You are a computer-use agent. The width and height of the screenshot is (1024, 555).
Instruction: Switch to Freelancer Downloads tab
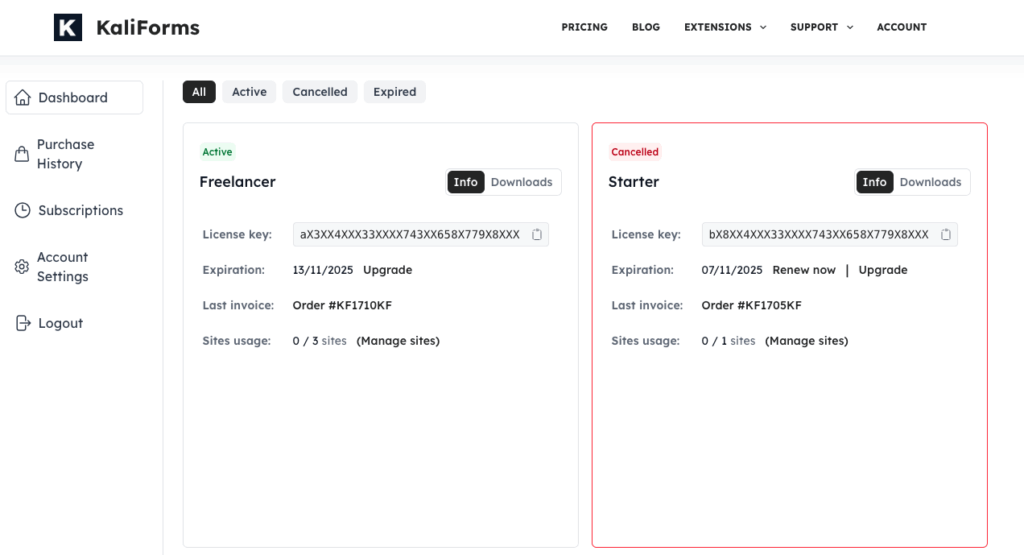[x=521, y=182]
